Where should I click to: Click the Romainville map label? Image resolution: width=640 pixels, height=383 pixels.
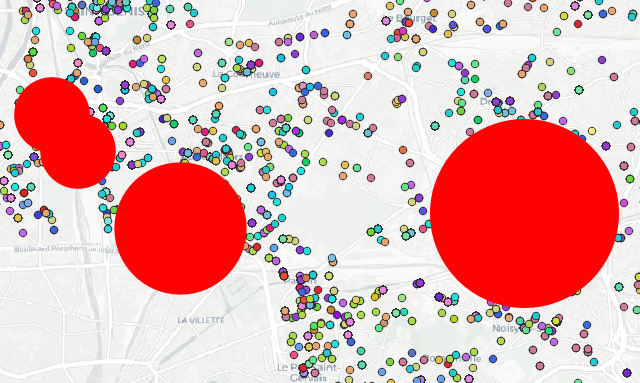click(x=451, y=359)
